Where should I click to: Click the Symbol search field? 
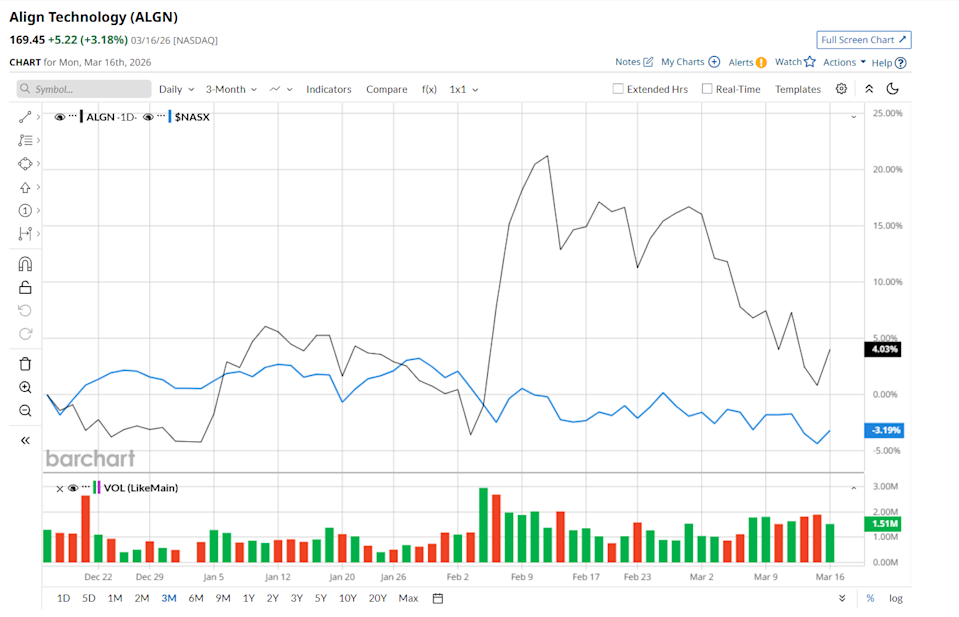pos(83,89)
